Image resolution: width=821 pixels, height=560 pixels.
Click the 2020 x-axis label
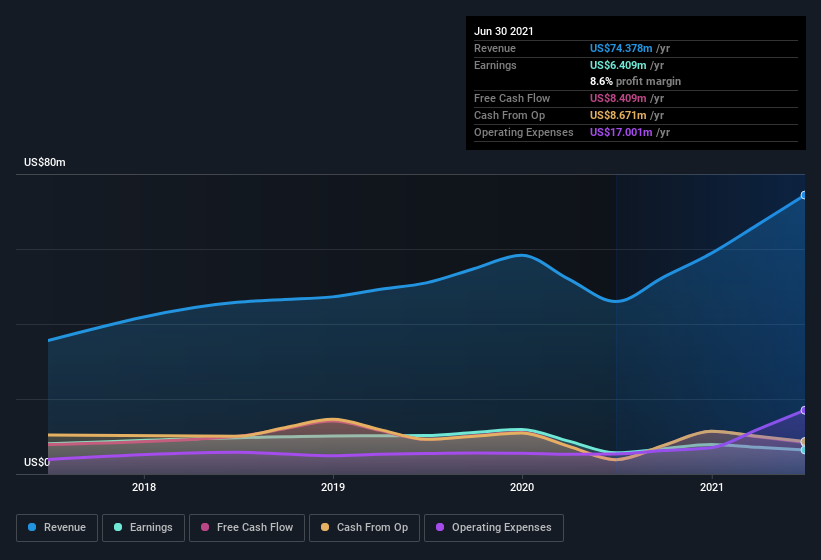[x=522, y=487]
